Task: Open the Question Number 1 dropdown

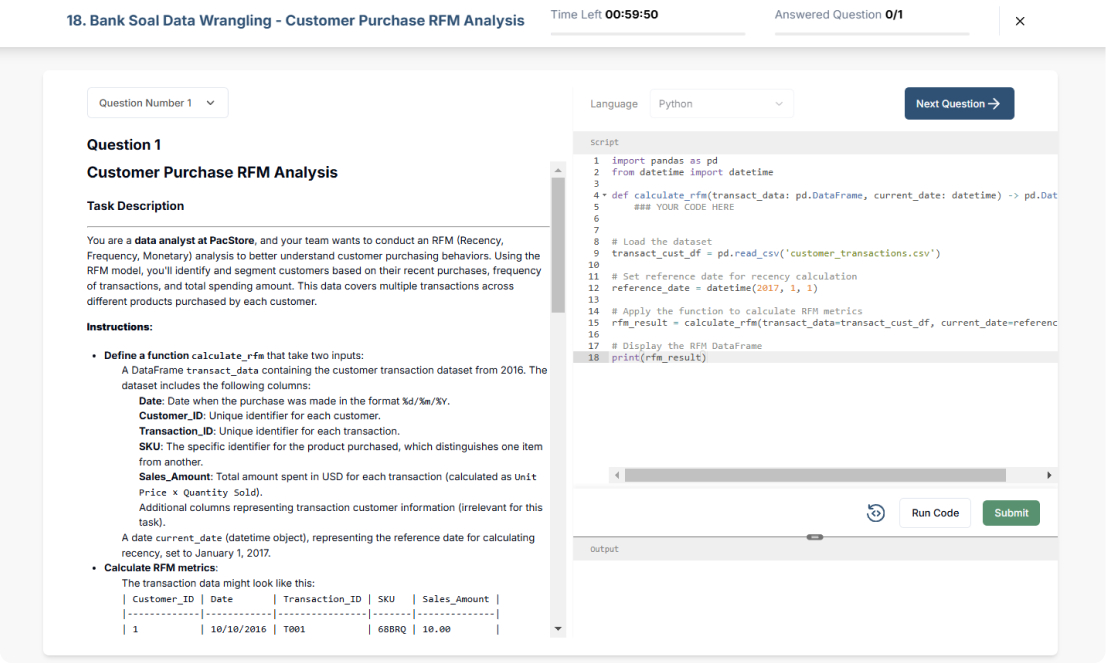Action: click(x=157, y=103)
